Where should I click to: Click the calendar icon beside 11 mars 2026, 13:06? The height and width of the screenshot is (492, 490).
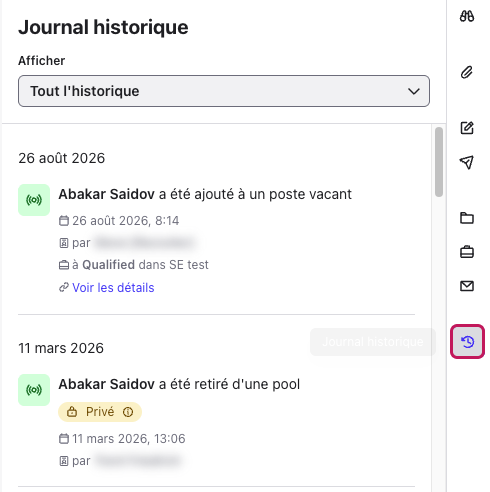click(64, 439)
